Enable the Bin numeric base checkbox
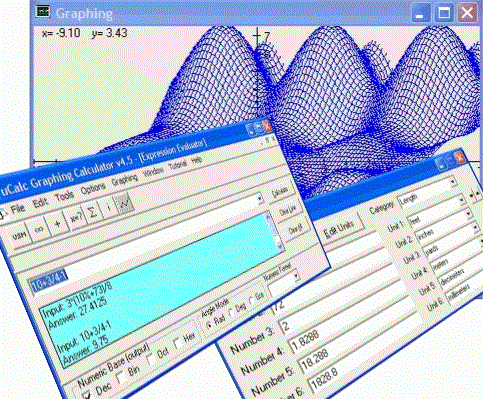Image resolution: width=483 pixels, height=399 pixels. click(x=122, y=377)
